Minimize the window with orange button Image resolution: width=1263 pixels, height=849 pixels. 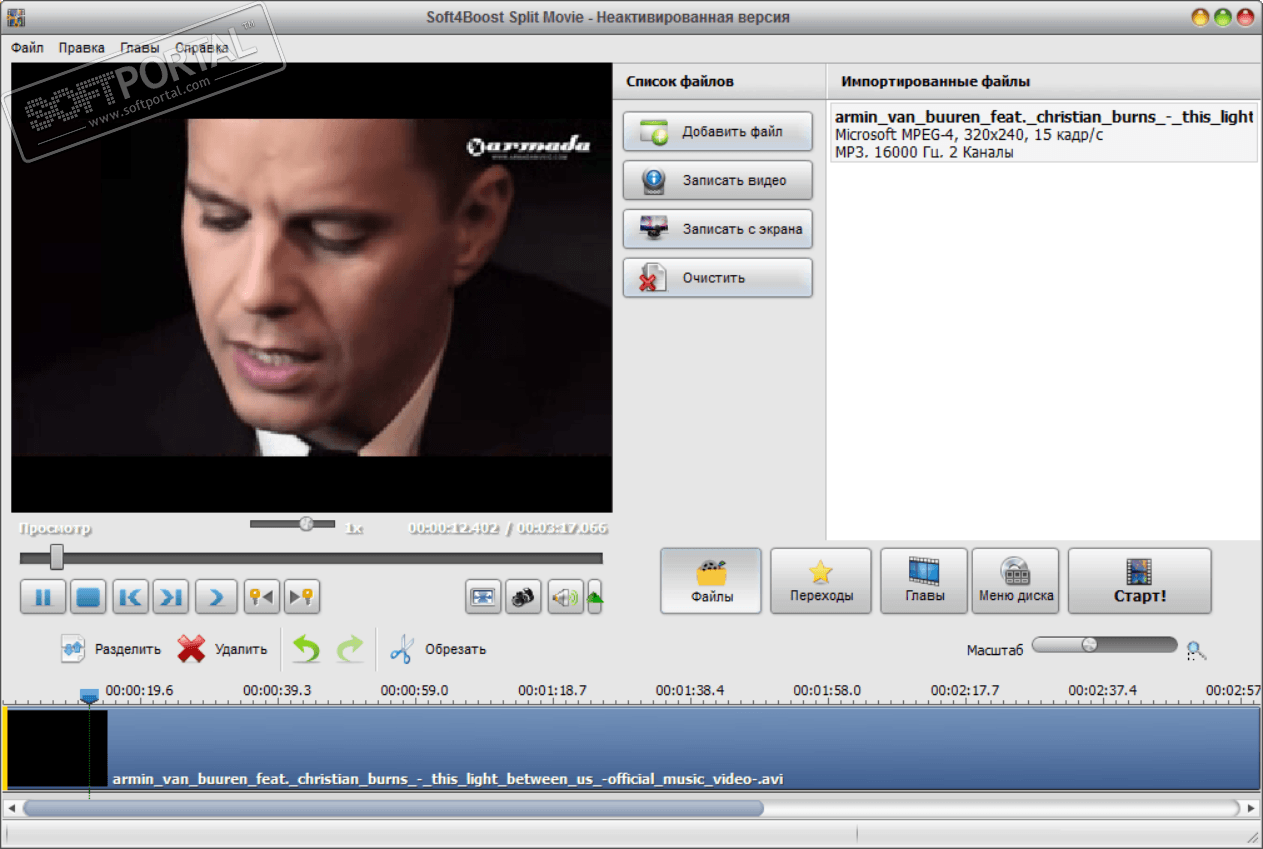(1201, 17)
